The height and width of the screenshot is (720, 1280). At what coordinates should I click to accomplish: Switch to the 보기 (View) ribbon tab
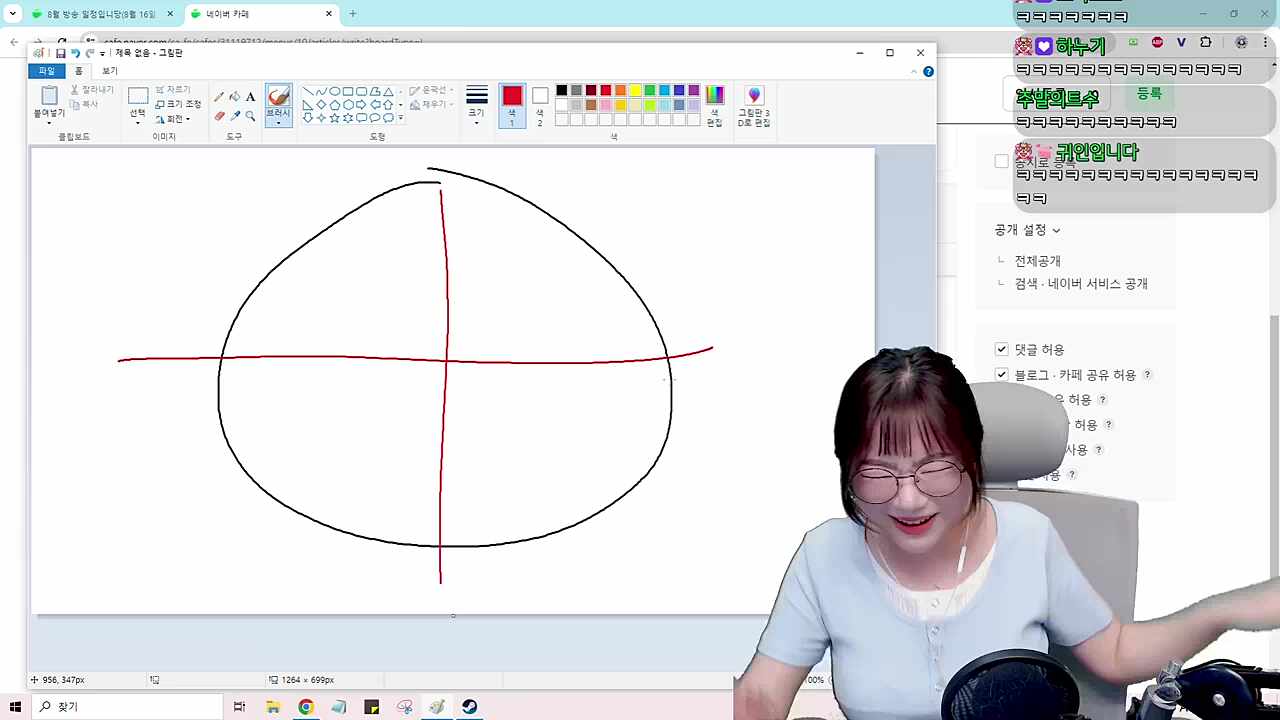110,71
